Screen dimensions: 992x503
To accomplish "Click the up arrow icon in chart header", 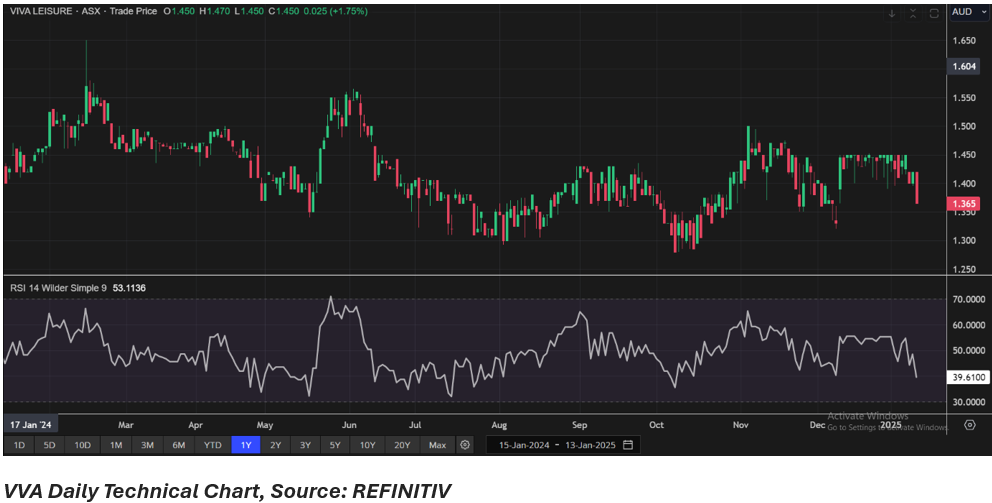I will tap(912, 13).
